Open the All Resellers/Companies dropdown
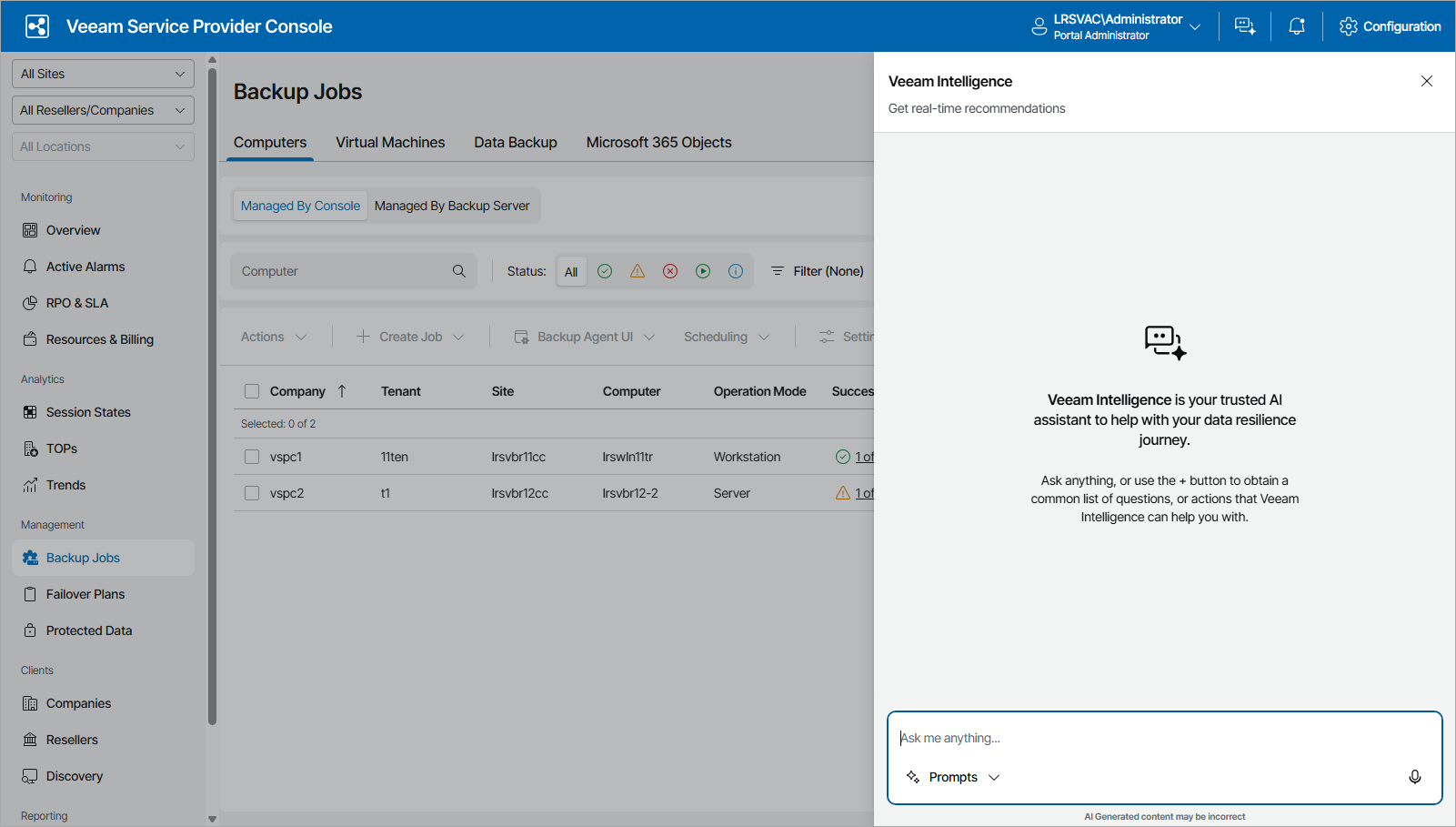Image resolution: width=1456 pixels, height=827 pixels. (103, 110)
